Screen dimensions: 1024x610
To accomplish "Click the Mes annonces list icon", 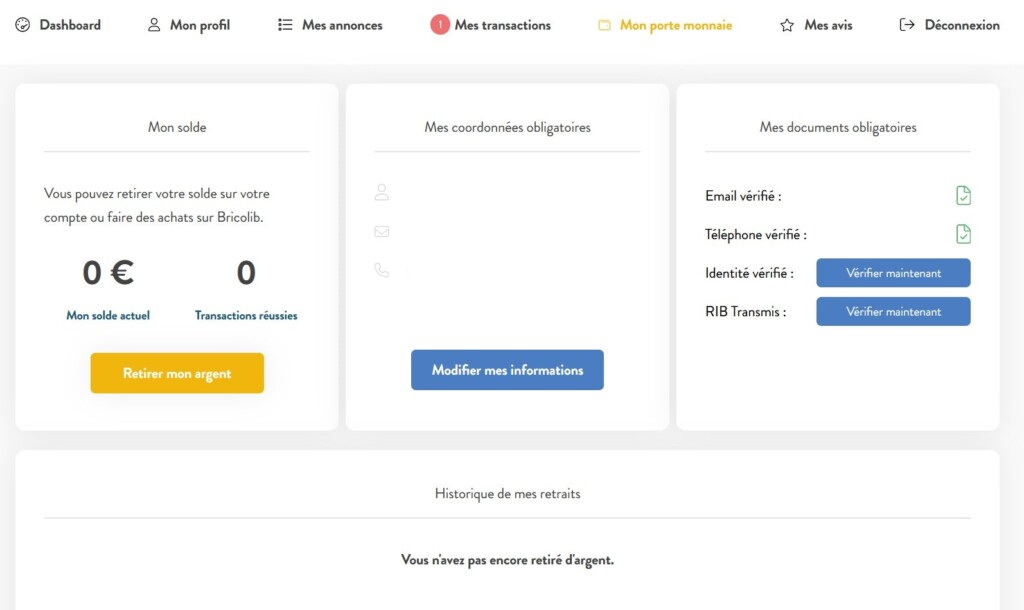I will click(x=285, y=25).
